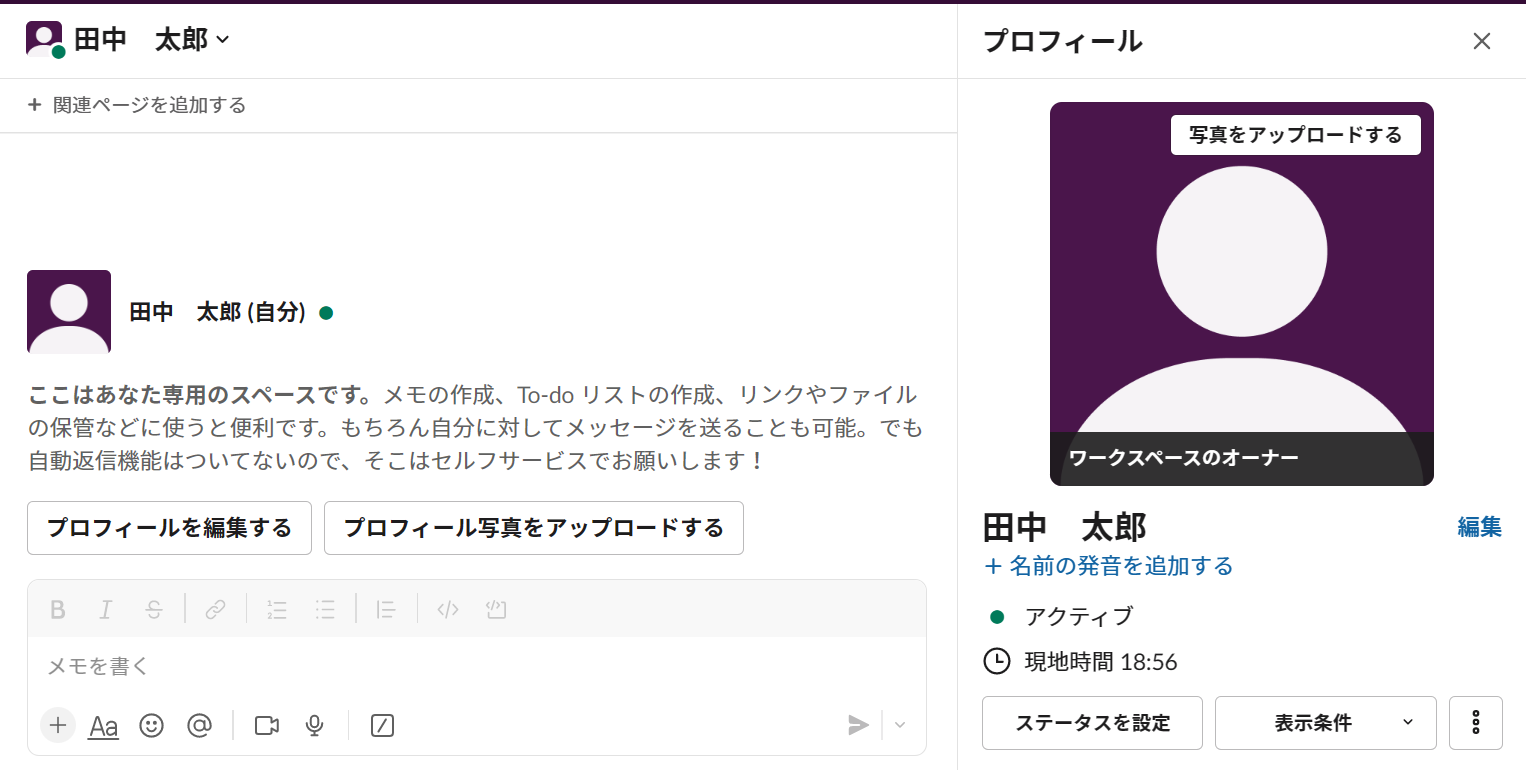Viewport: 1526px width, 770px height.
Task: Open the send options dropdown arrow
Action: [898, 726]
